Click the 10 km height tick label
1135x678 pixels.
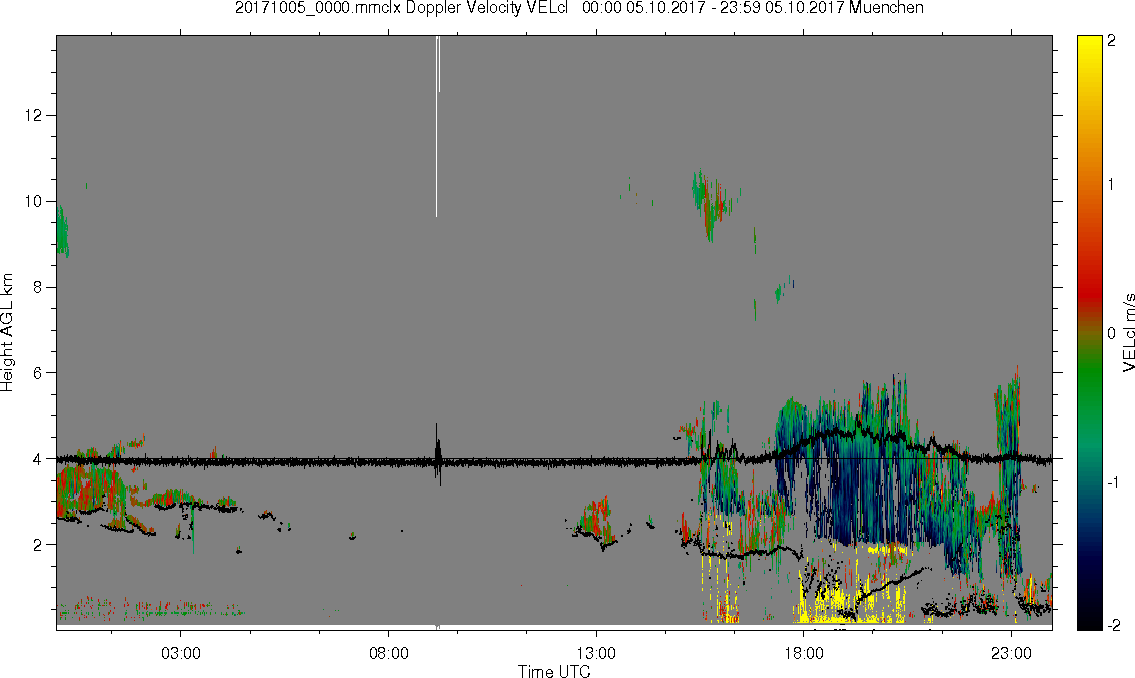click(33, 201)
